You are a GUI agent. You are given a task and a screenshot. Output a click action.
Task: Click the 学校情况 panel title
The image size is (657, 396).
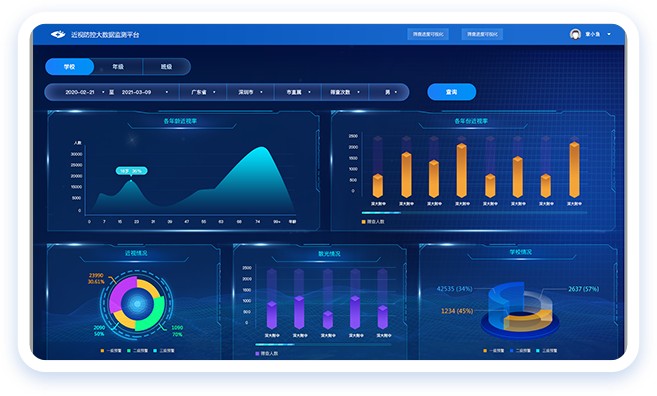(520, 252)
